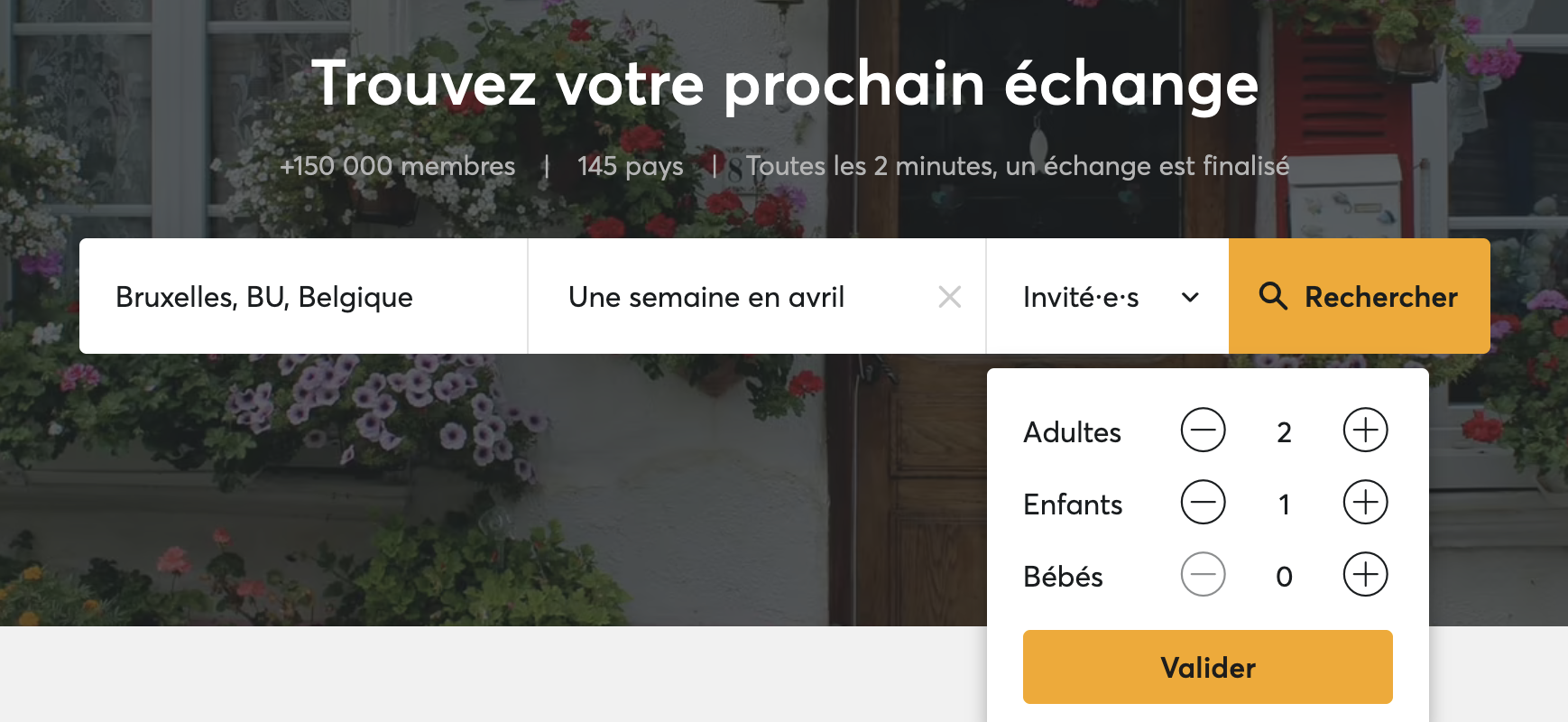Confirm guests with the Valider button
This screenshot has height=722, width=1568.
click(x=1207, y=666)
